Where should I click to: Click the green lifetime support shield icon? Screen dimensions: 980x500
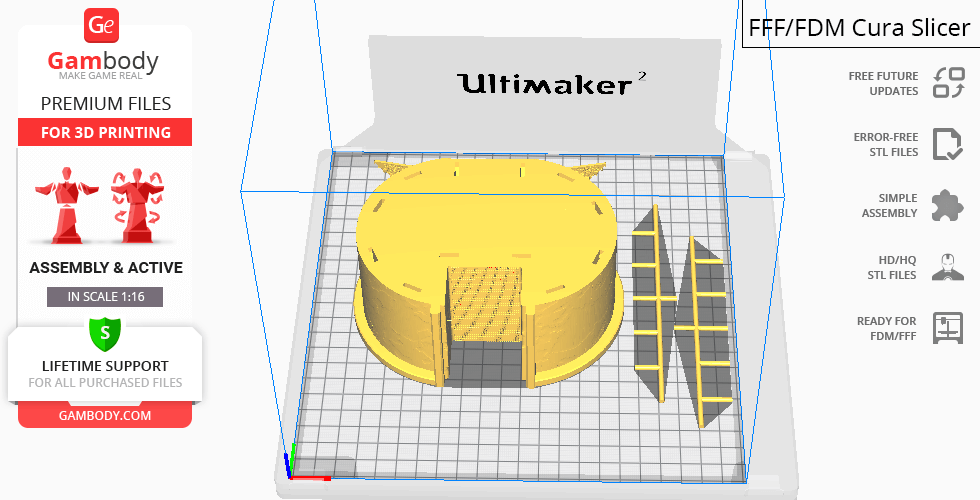104,333
